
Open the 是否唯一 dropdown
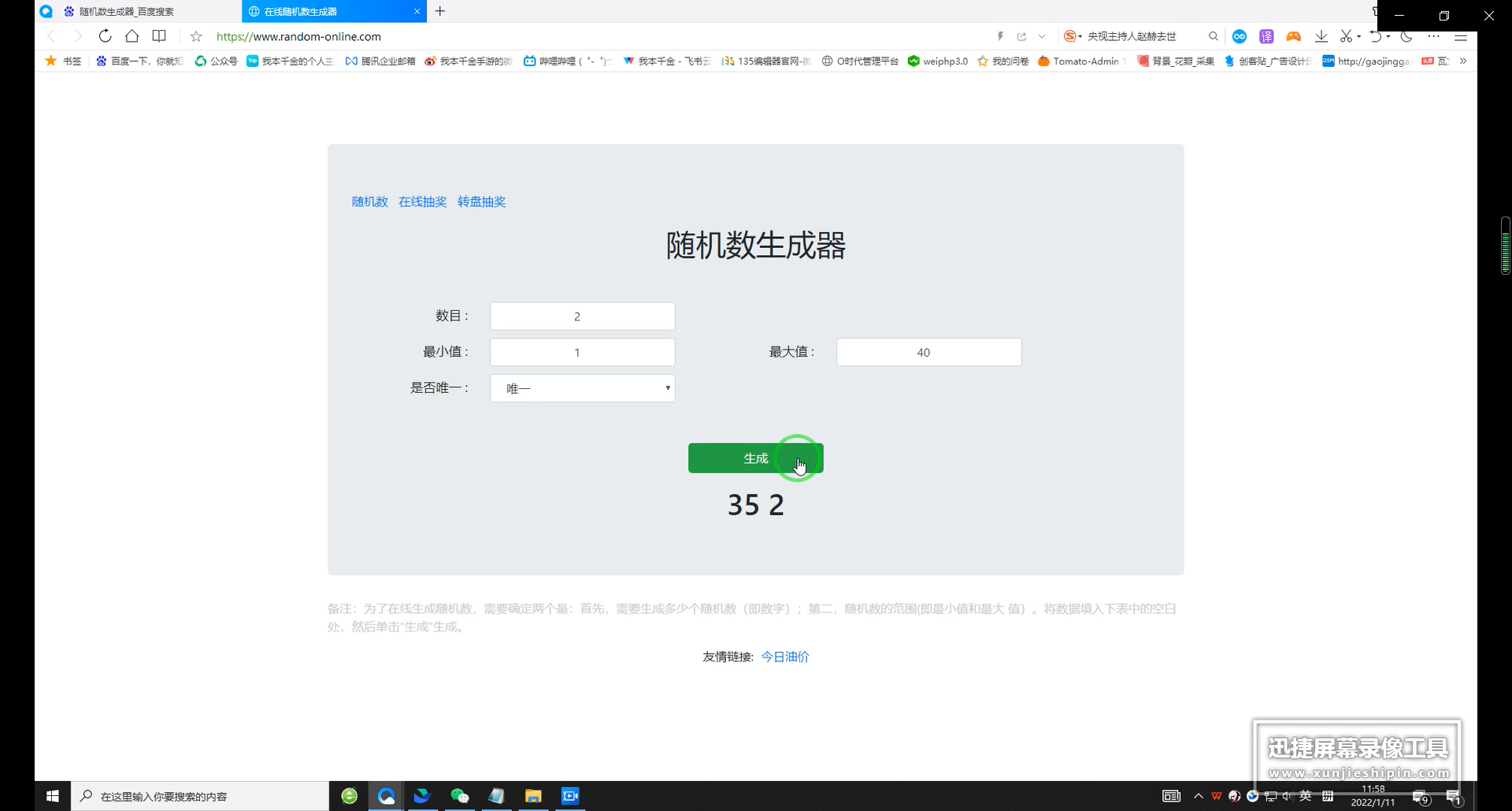[583, 388]
